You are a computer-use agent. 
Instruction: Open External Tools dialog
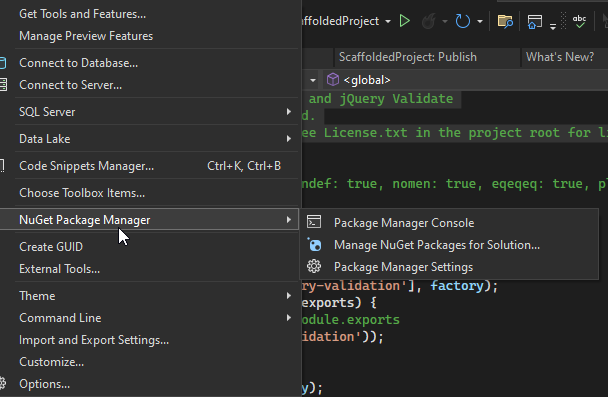click(149, 269)
